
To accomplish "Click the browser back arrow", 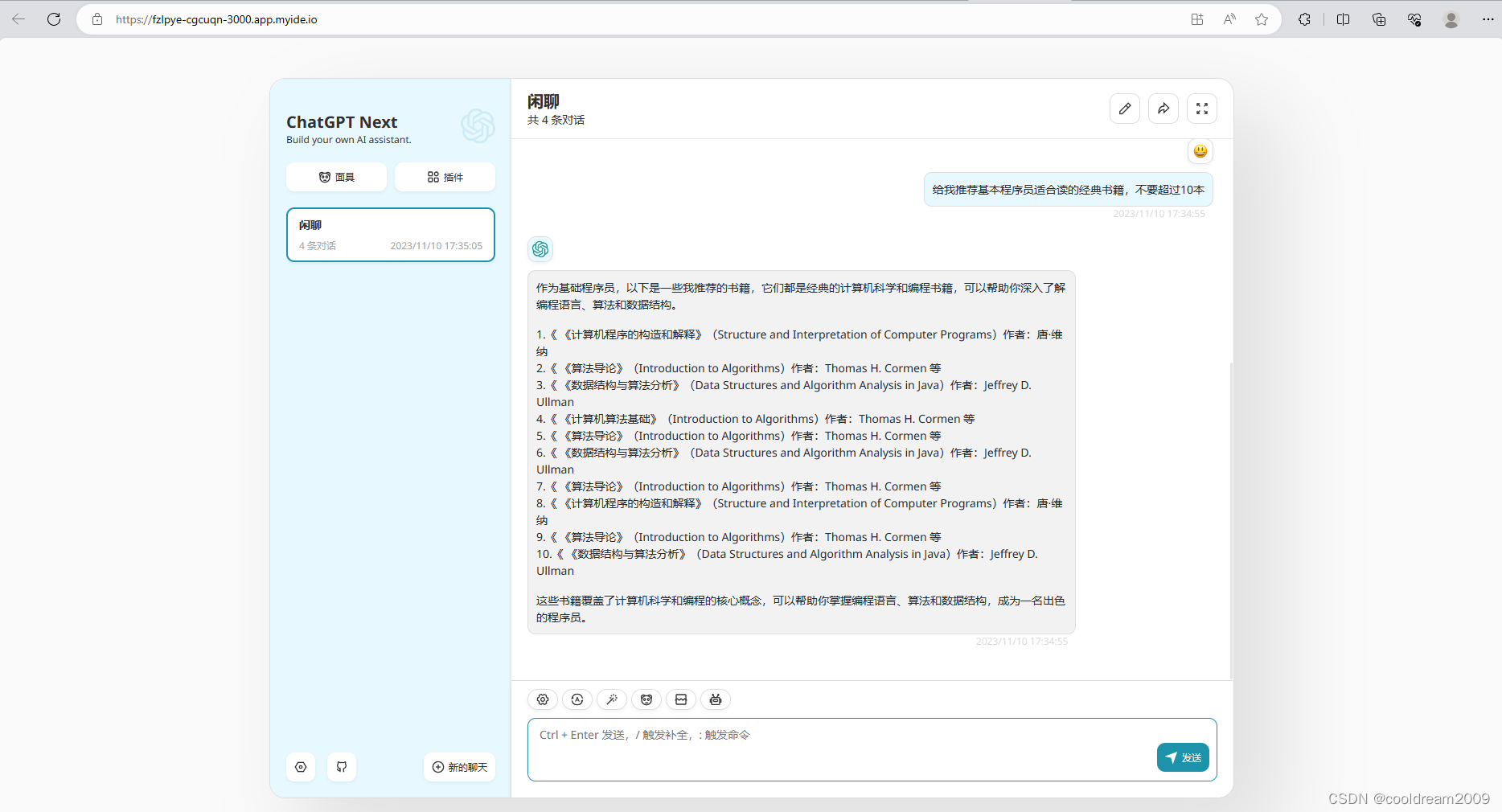I will pyautogui.click(x=18, y=19).
